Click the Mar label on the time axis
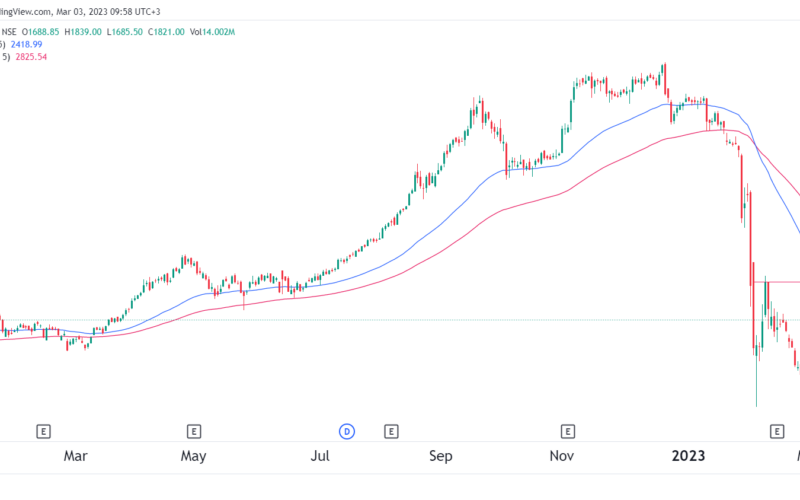This screenshot has width=800, height=500. point(75,457)
